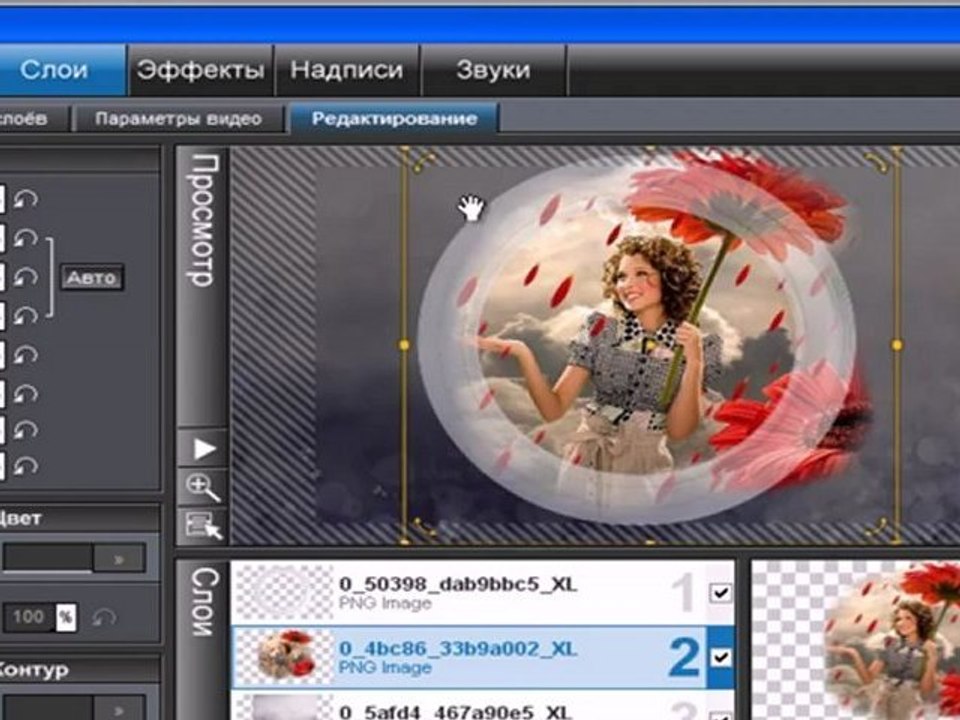
Task: Select the Редактирование sub-tab
Action: tap(394, 118)
